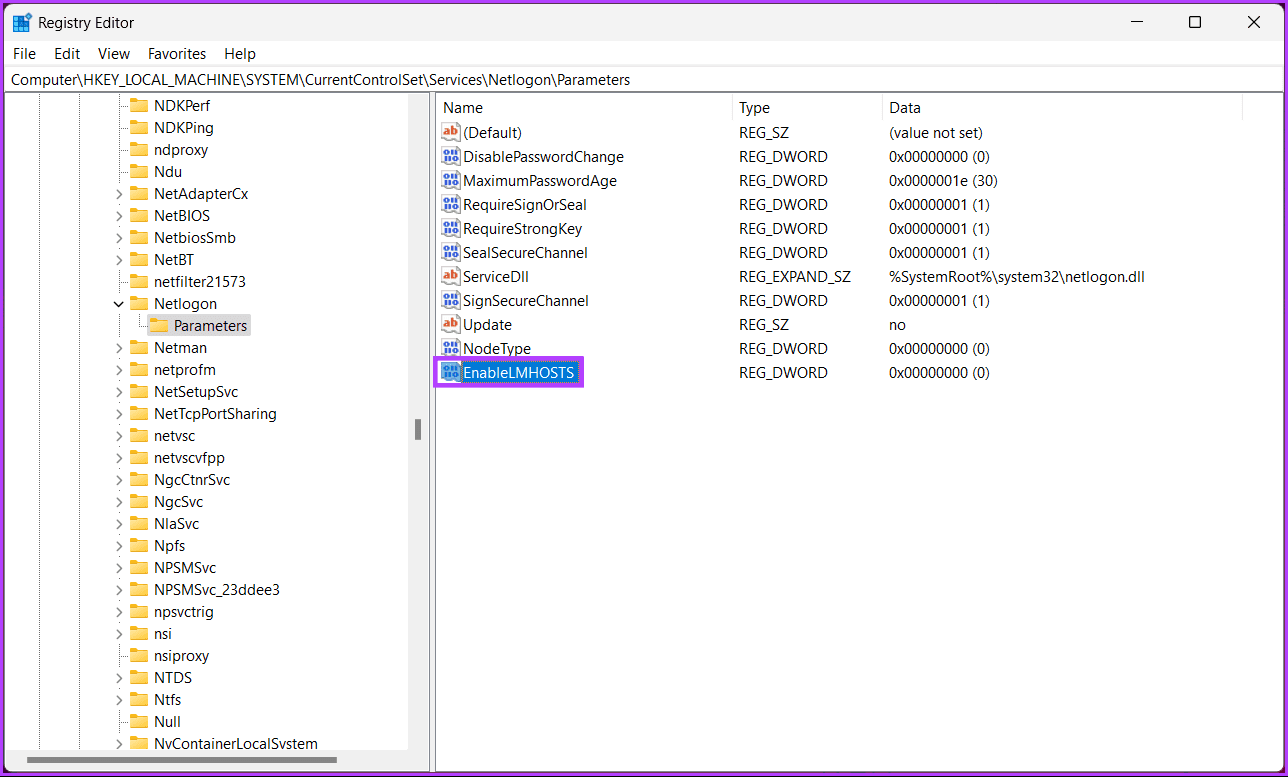Click the 0x0000001e (30) data value
Screen dimensions: 1288x777
(x=943, y=180)
